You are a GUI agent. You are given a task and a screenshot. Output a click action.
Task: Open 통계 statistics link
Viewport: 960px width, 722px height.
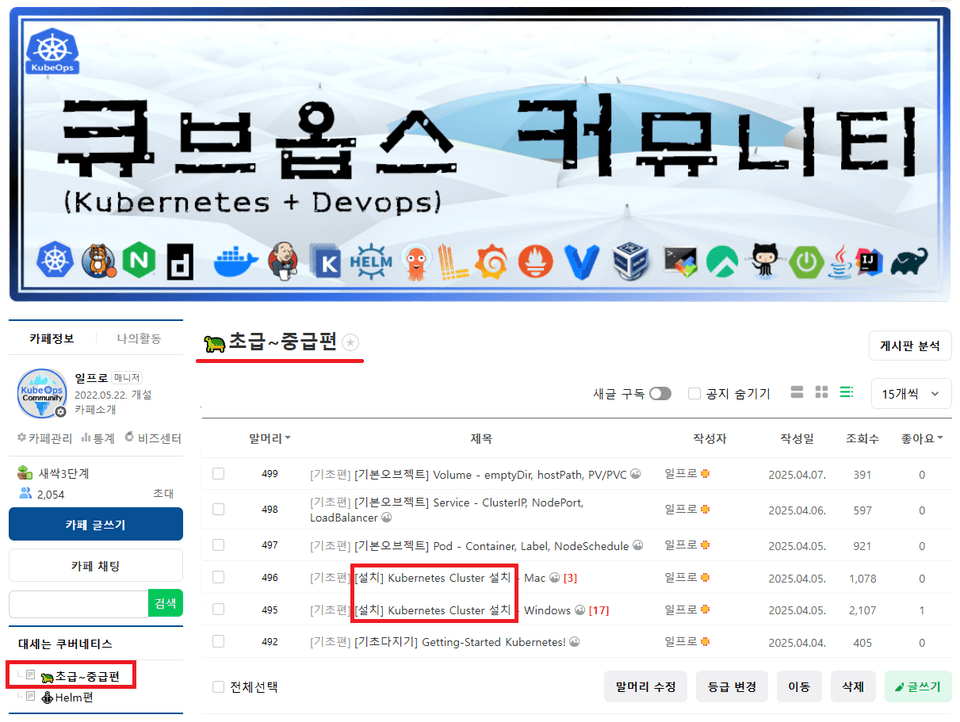[98, 438]
